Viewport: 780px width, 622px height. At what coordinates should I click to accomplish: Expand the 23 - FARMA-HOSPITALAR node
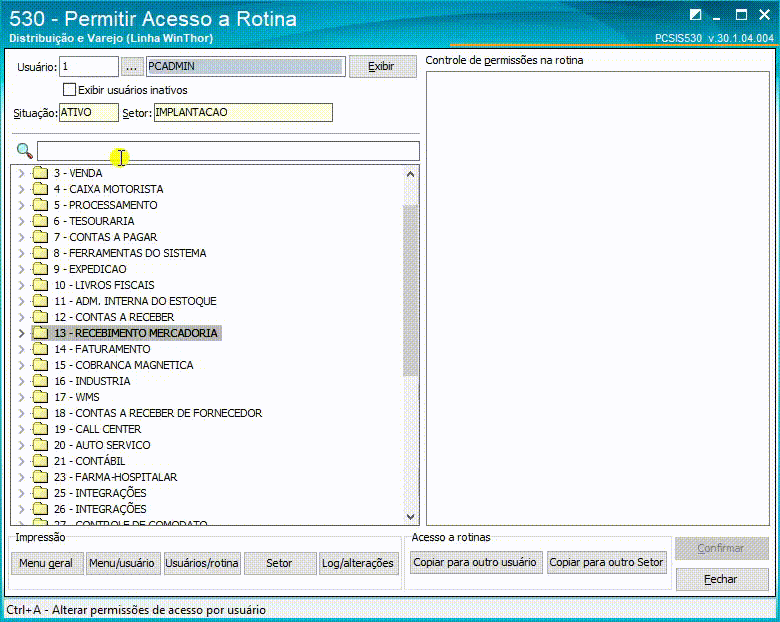click(21, 477)
